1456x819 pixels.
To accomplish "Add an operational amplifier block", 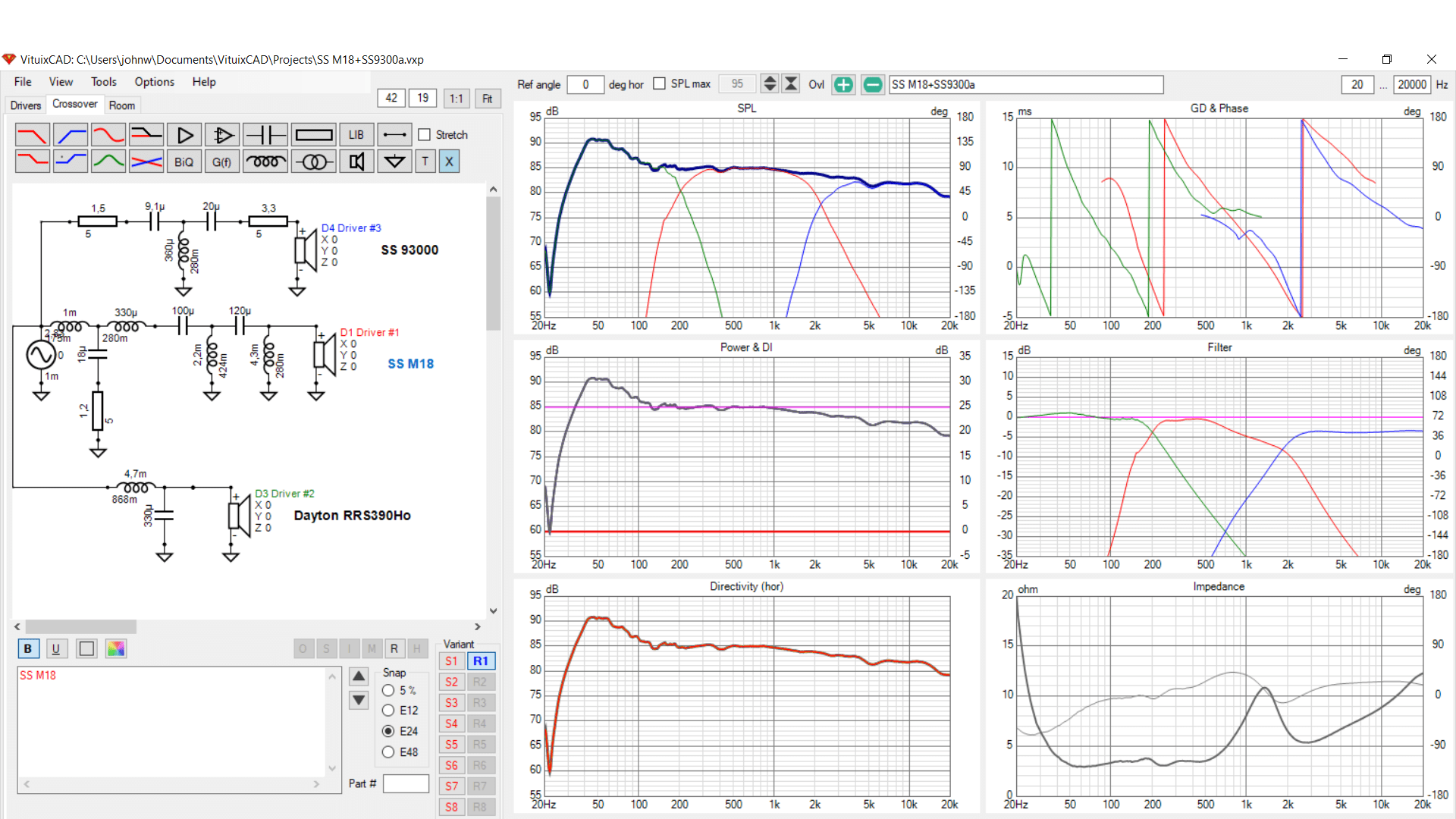I will click(222, 135).
